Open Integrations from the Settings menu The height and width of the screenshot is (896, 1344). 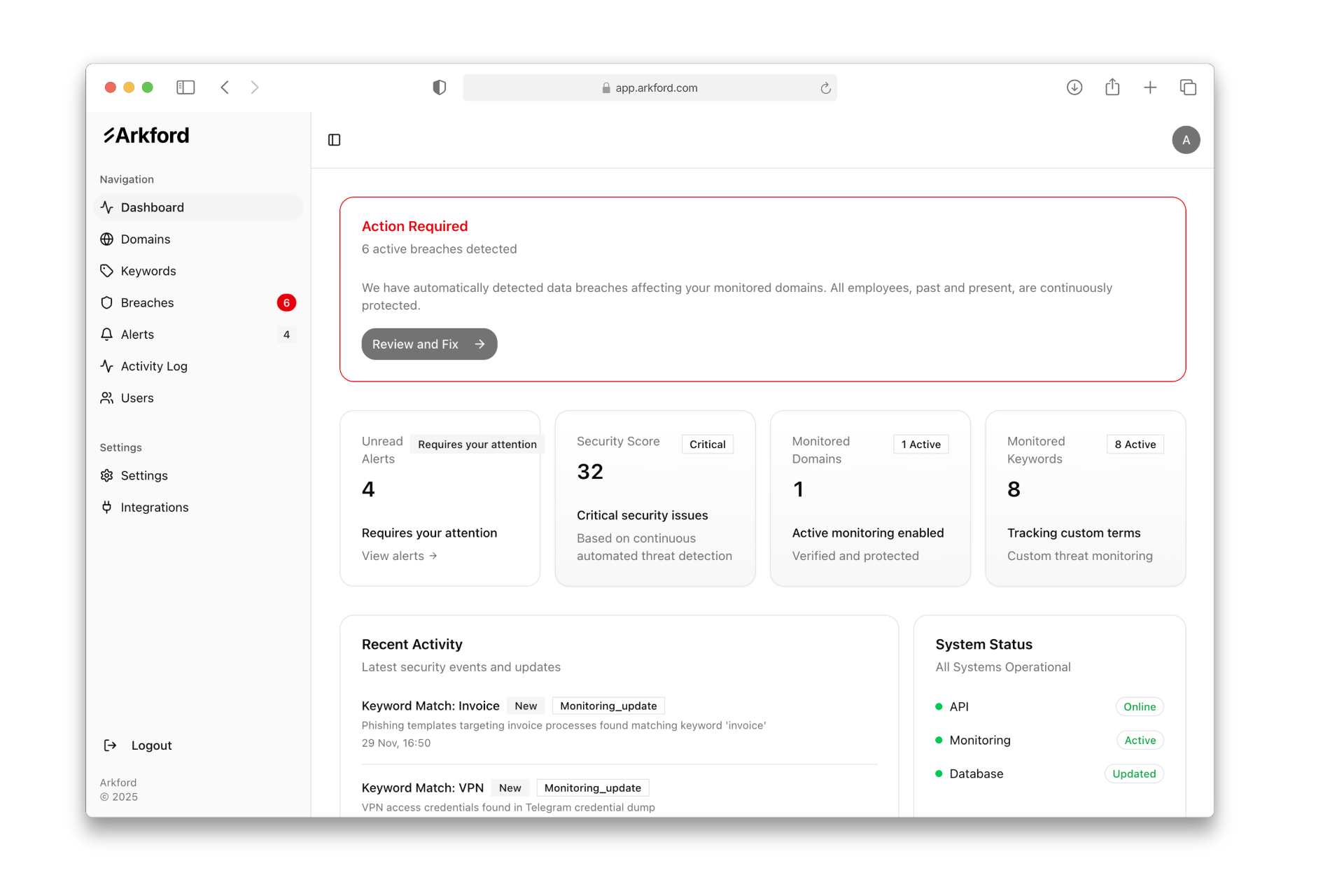pyautogui.click(x=155, y=507)
